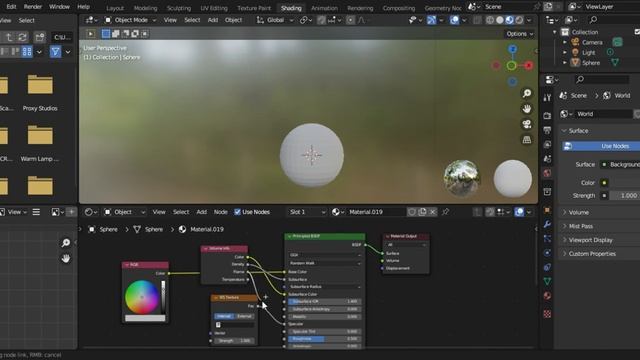This screenshot has width=640, height=360.
Task: Open the Warm Lamp folder
Action: [40, 143]
